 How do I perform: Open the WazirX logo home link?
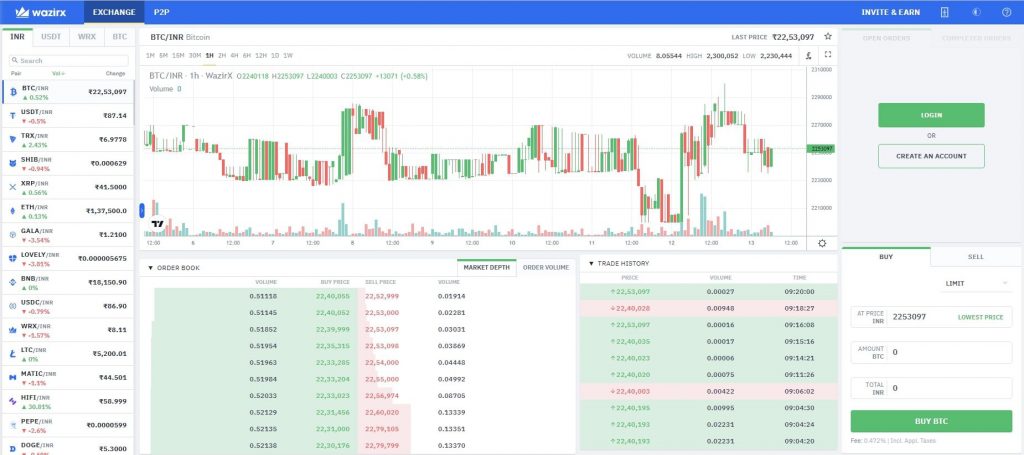click(40, 12)
